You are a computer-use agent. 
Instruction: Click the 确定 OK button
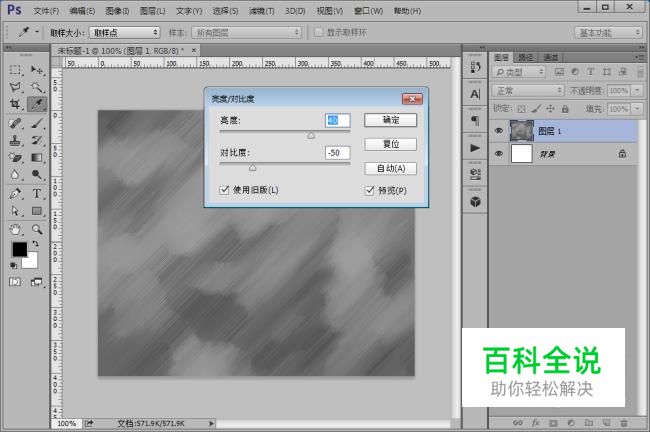[x=390, y=120]
